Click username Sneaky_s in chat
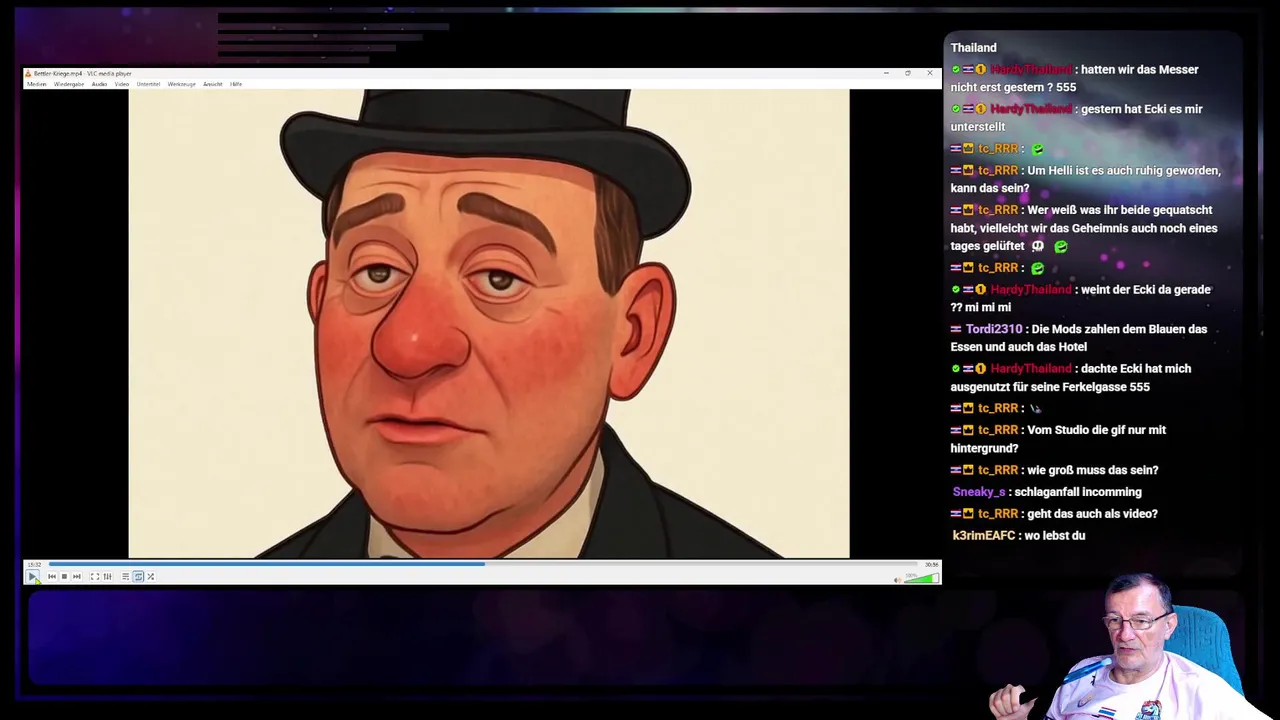This screenshot has width=1280, height=720. (978, 492)
